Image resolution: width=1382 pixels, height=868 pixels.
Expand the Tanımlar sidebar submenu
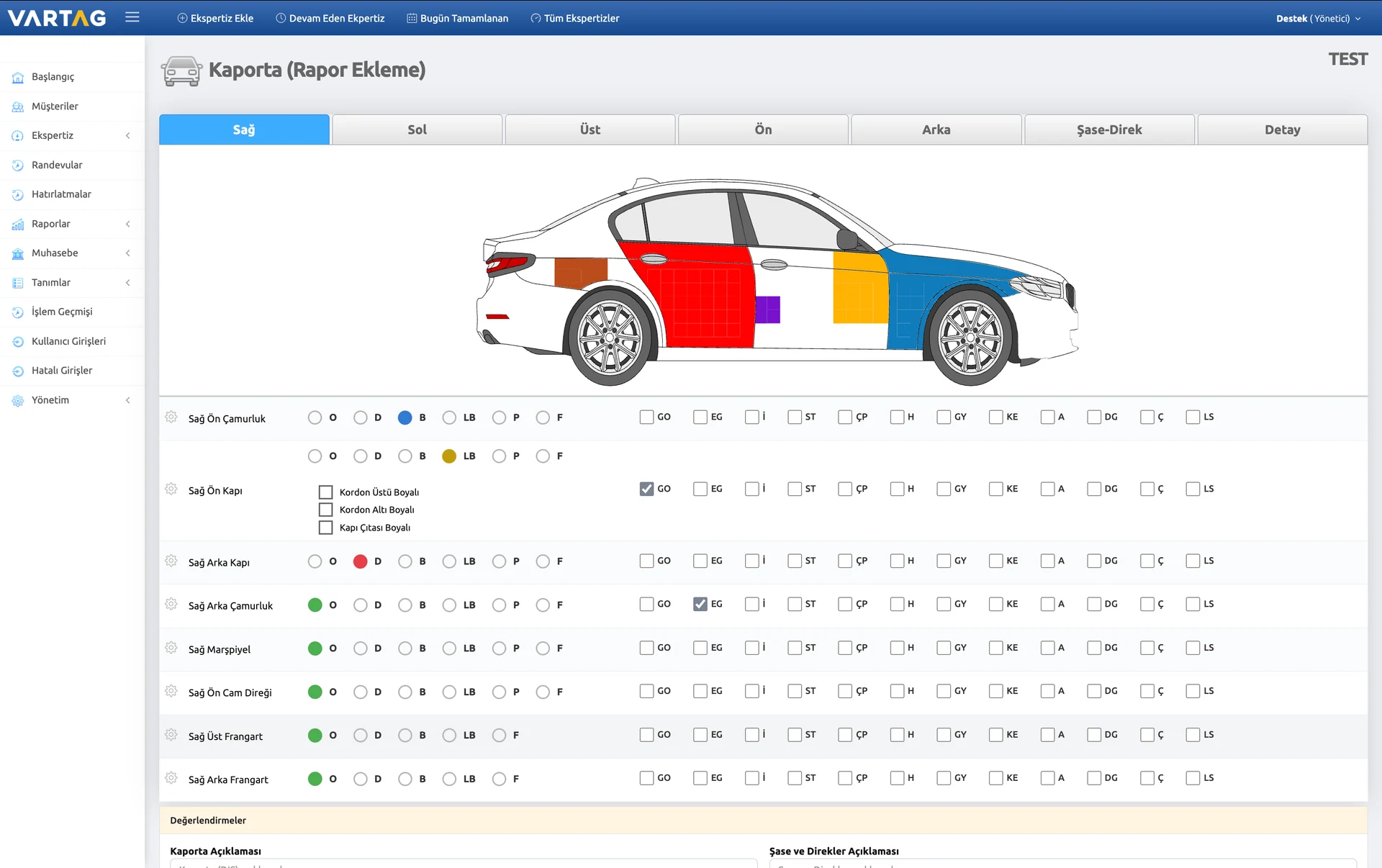point(128,283)
